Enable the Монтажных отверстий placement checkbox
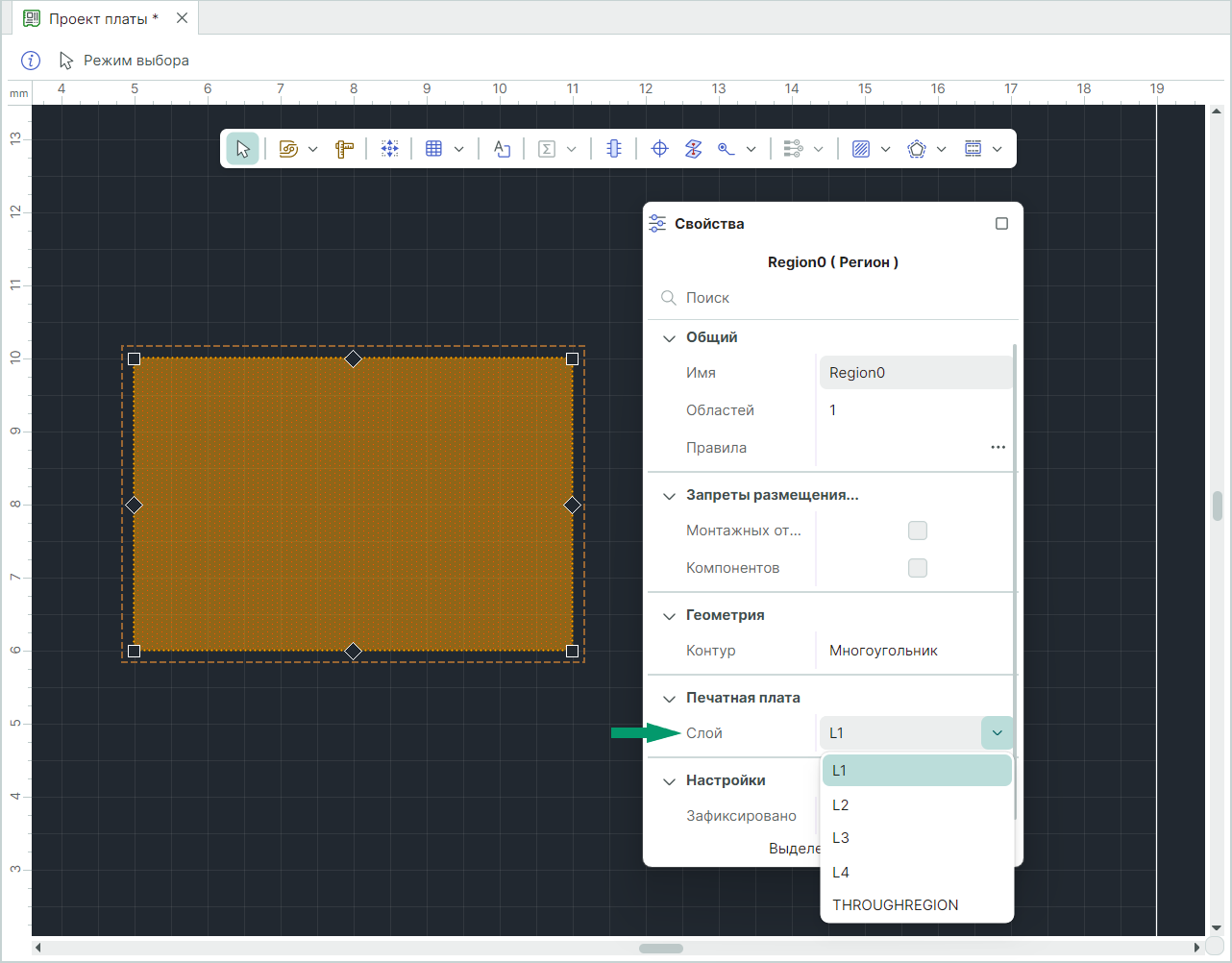Screen dimensions: 1232x963 click(x=918, y=531)
